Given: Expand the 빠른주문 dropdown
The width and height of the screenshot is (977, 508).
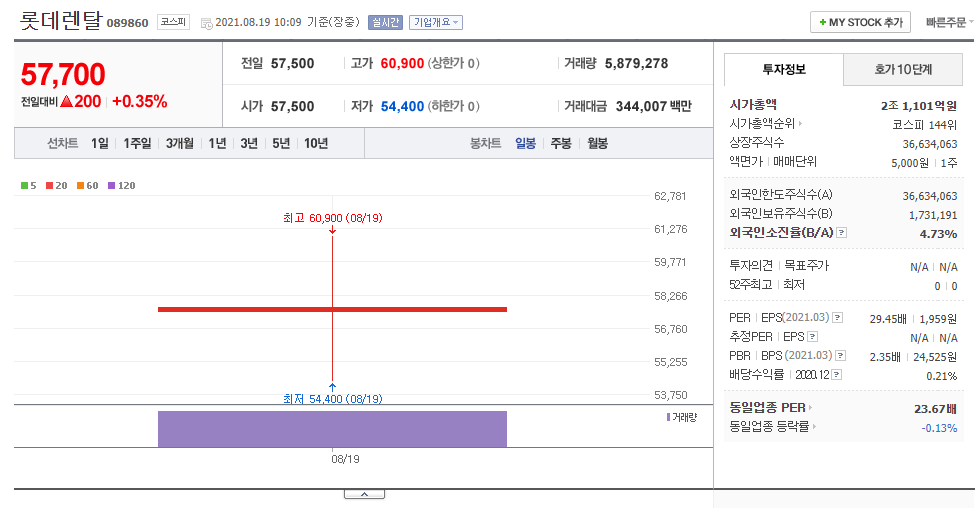Looking at the screenshot, I should (949, 22).
